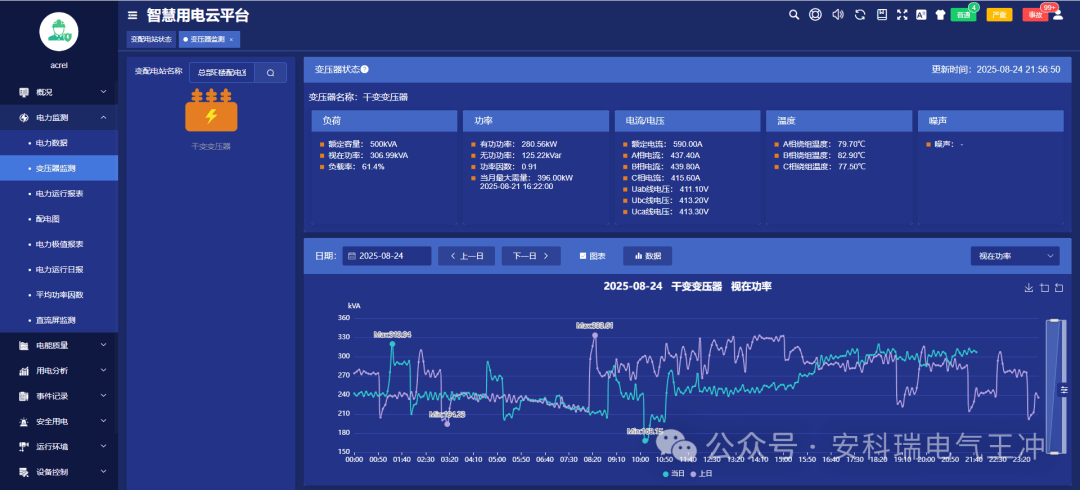Download the chart using save icon
The width and height of the screenshot is (1080, 490).
tap(1029, 288)
